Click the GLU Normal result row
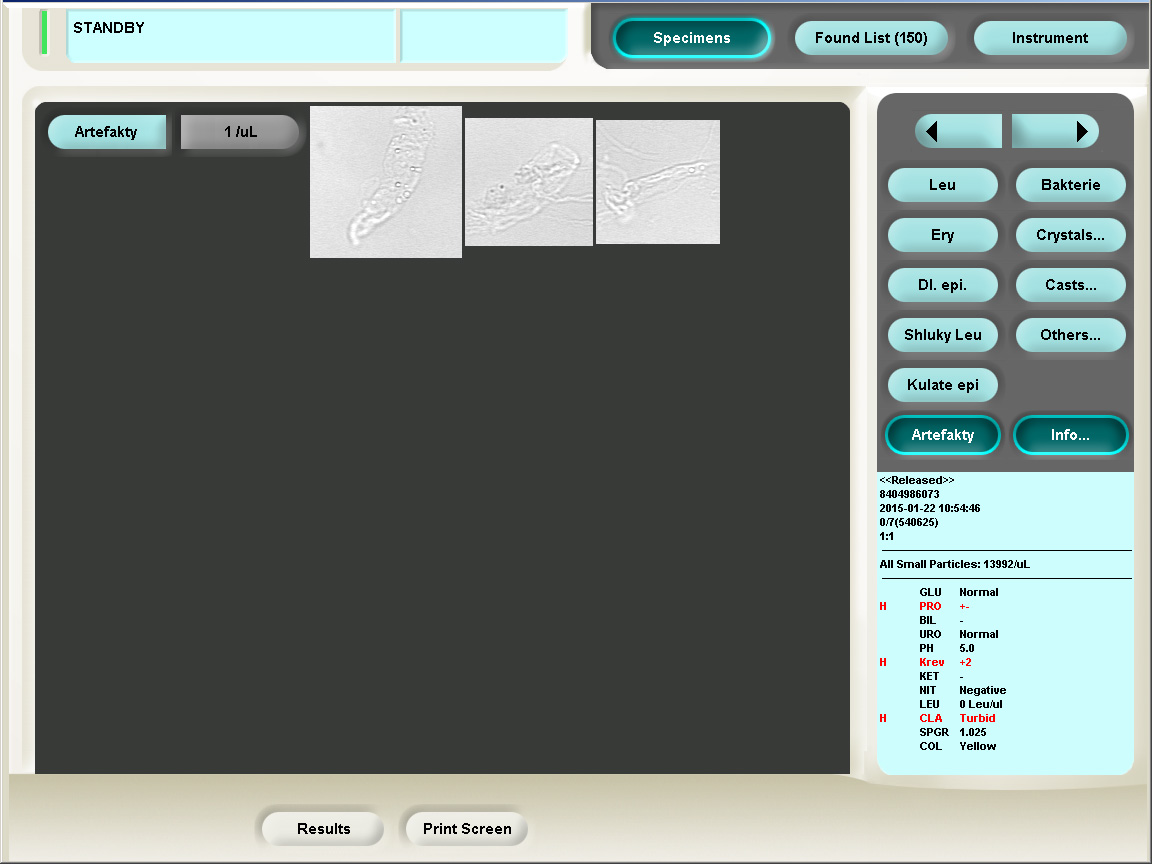The image size is (1152, 864). 959,592
